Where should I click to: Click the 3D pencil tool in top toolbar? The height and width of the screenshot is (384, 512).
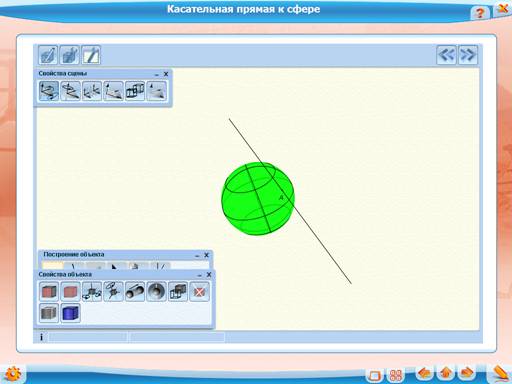click(x=48, y=55)
